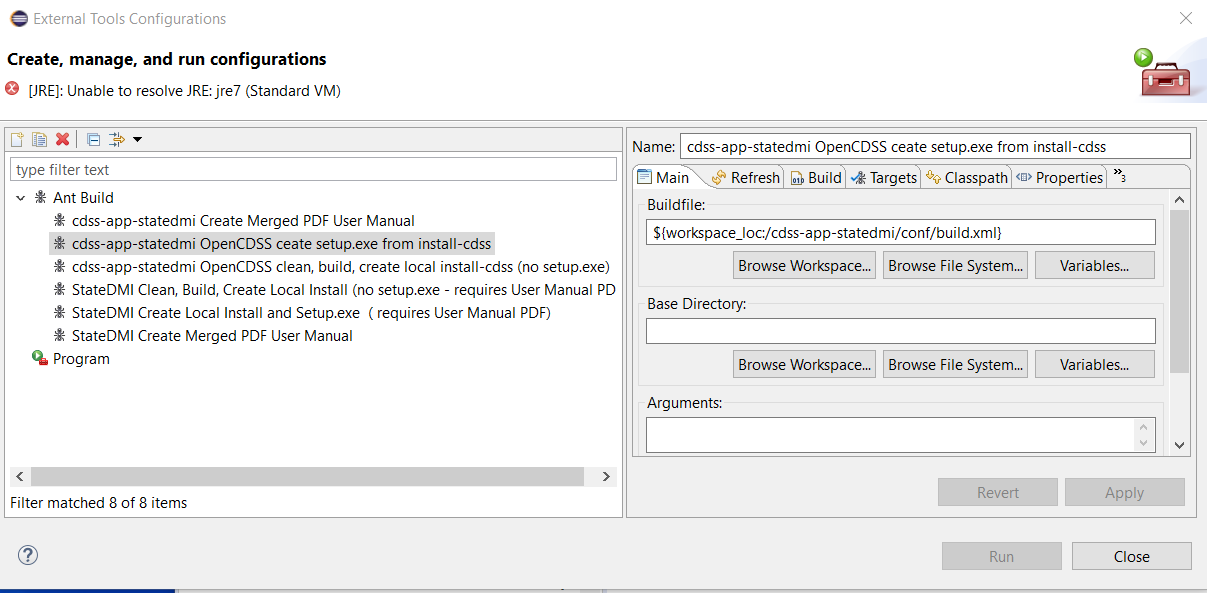Screen dimensions: 1207x593
Task: Open the Targets tab
Action: pyautogui.click(x=891, y=177)
